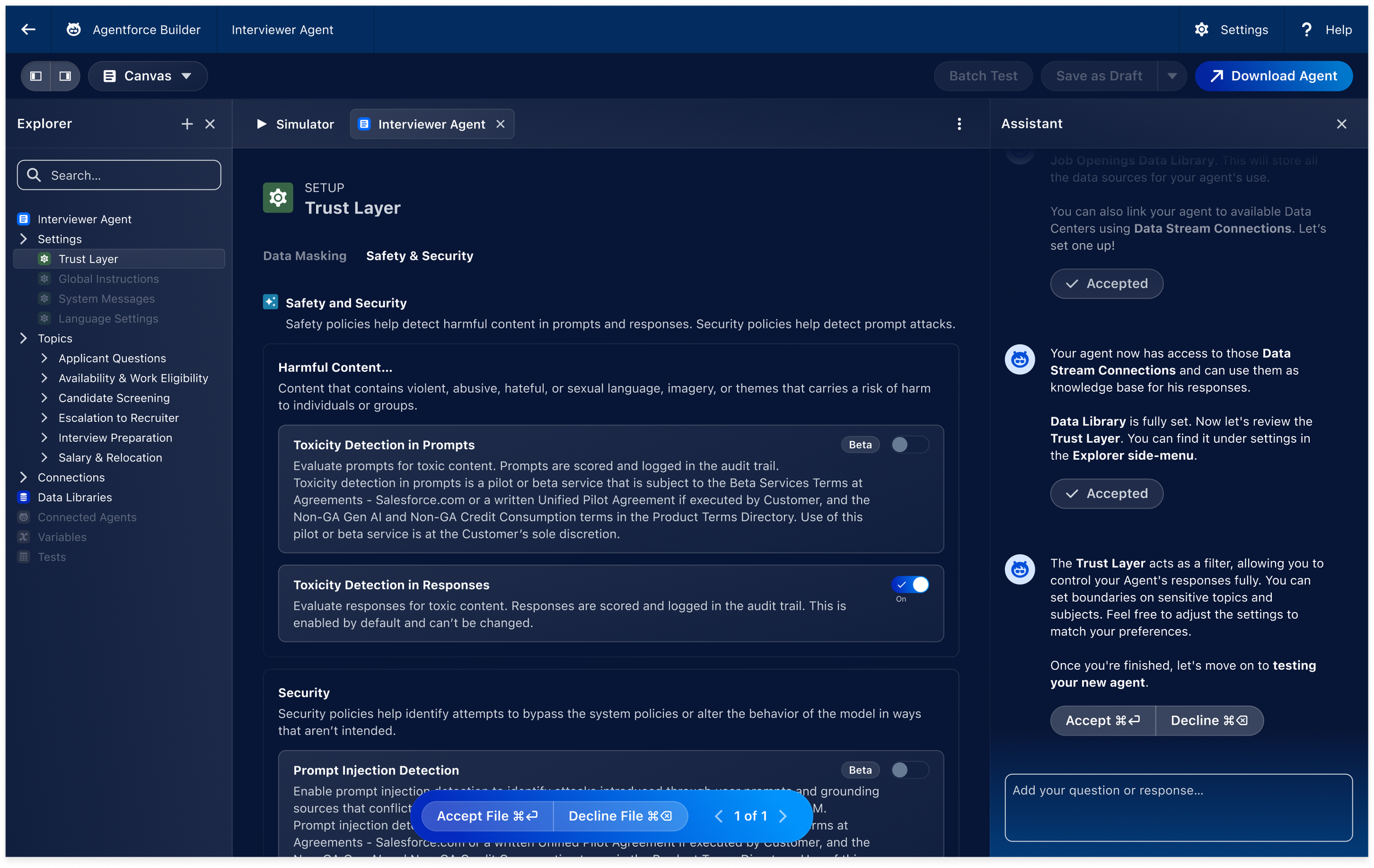The width and height of the screenshot is (1374, 868).
Task: Select Interviewer Agent root in Explorer
Action: click(x=85, y=219)
